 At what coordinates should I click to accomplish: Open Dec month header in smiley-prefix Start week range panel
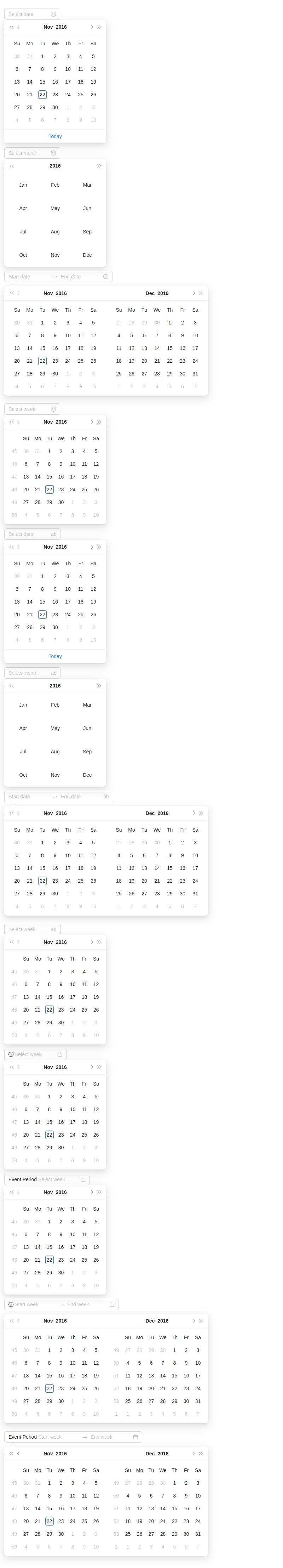coord(150,1321)
